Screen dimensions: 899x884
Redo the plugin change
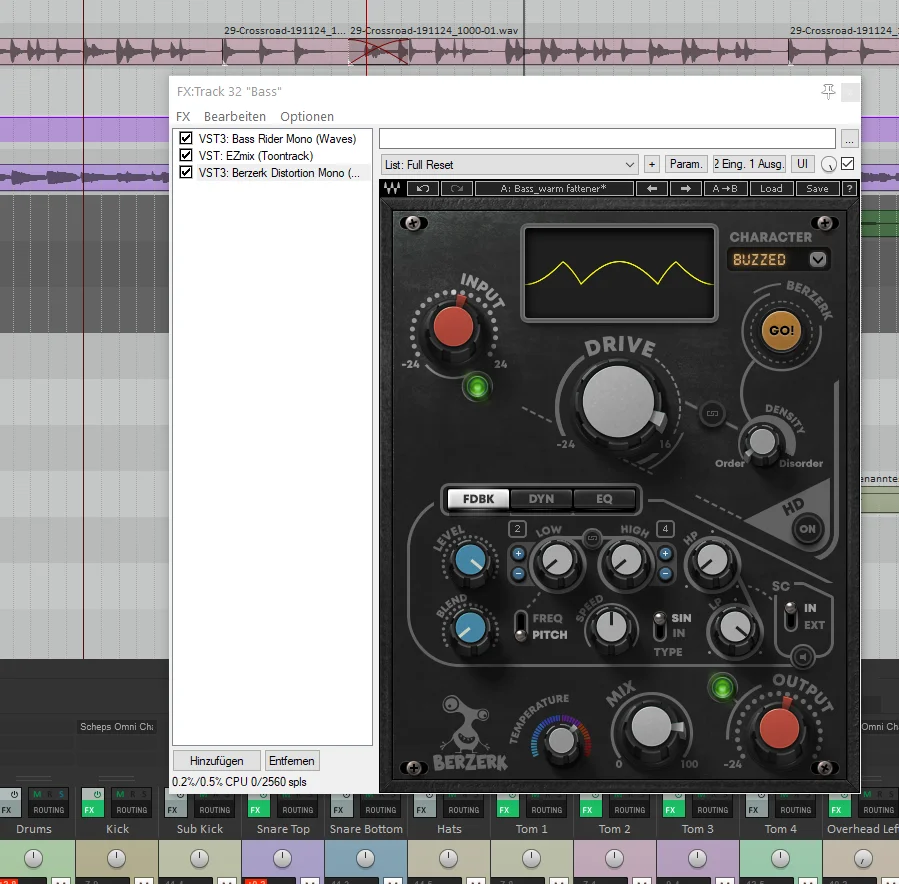tap(457, 189)
